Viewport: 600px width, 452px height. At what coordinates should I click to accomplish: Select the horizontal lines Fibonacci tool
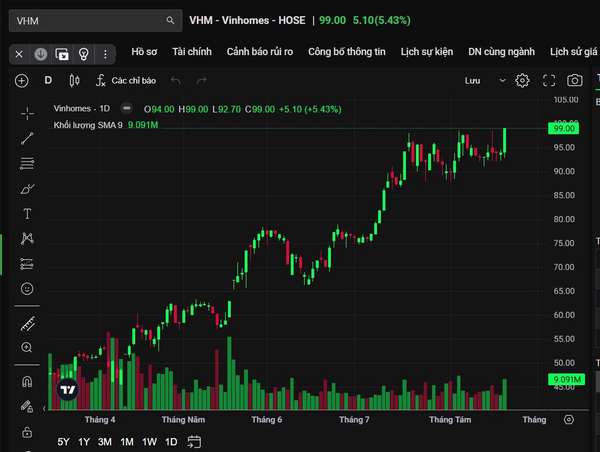27,163
